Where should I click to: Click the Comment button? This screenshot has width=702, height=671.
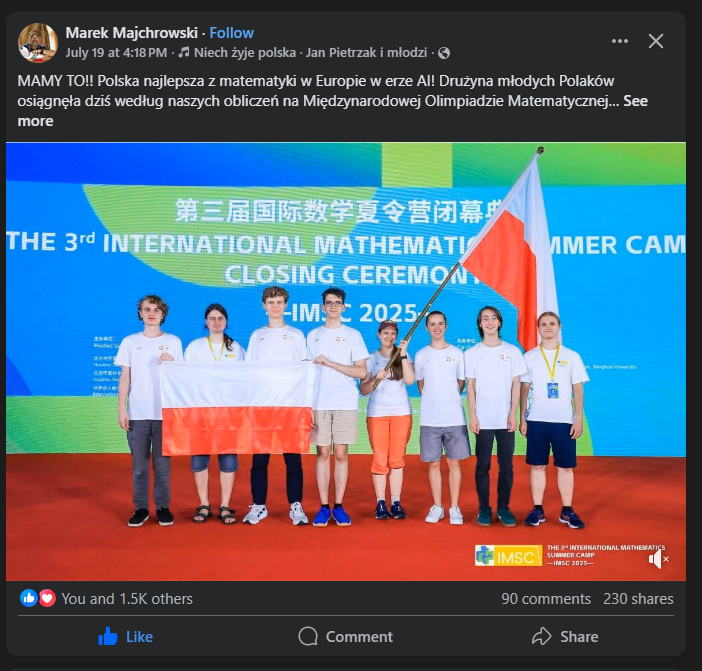[346, 636]
